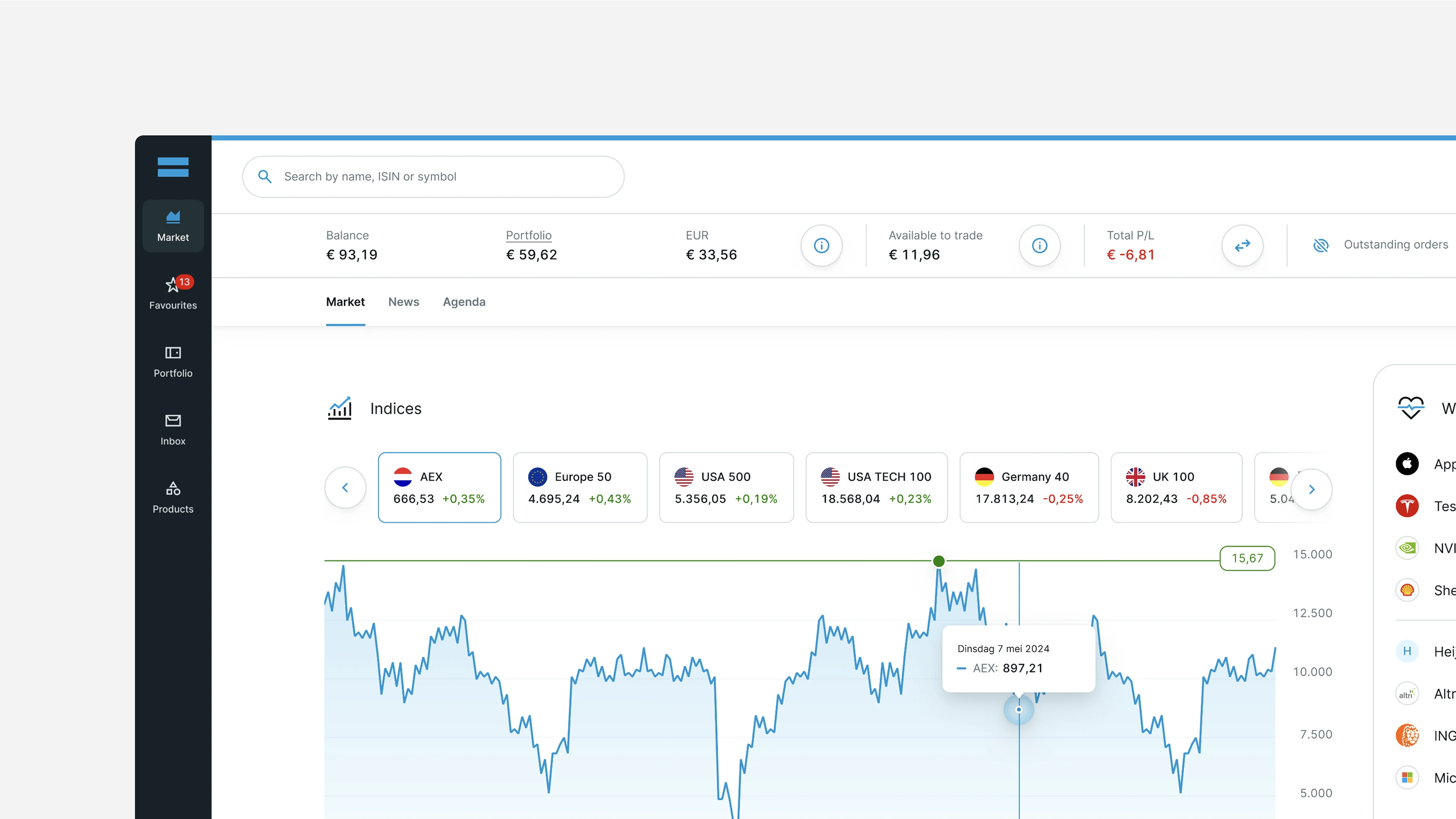This screenshot has width=1456, height=819.
Task: Switch to the Market tab
Action: [345, 302]
